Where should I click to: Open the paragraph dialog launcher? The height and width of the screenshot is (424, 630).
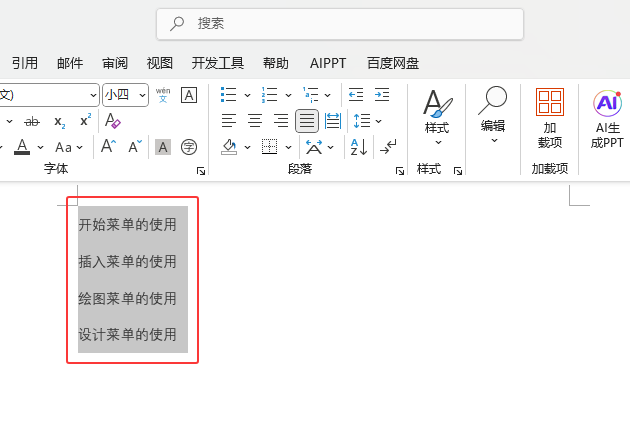pyautogui.click(x=400, y=171)
